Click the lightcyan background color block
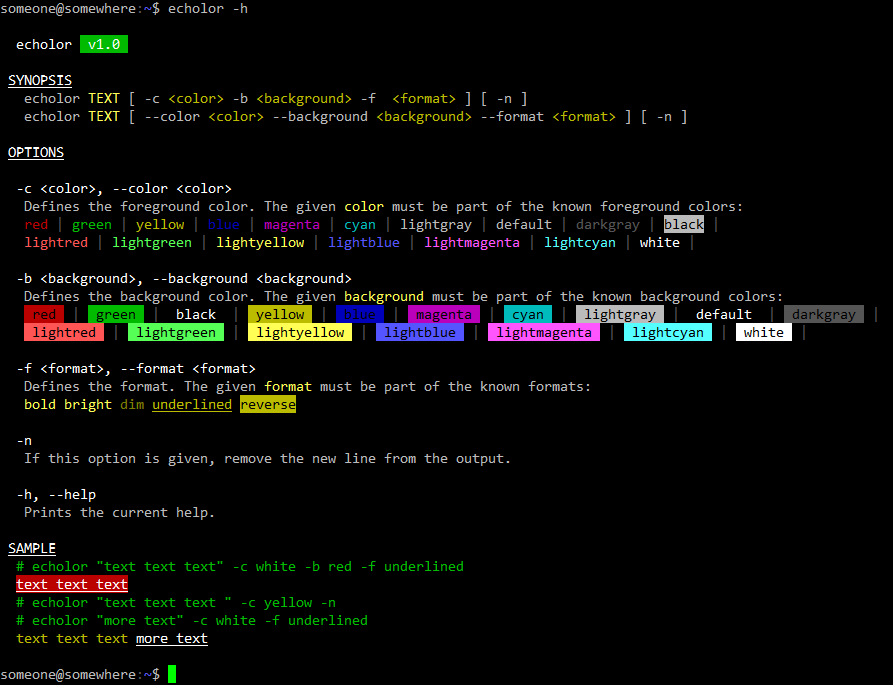The height and width of the screenshot is (685, 893). pyautogui.click(x=668, y=333)
